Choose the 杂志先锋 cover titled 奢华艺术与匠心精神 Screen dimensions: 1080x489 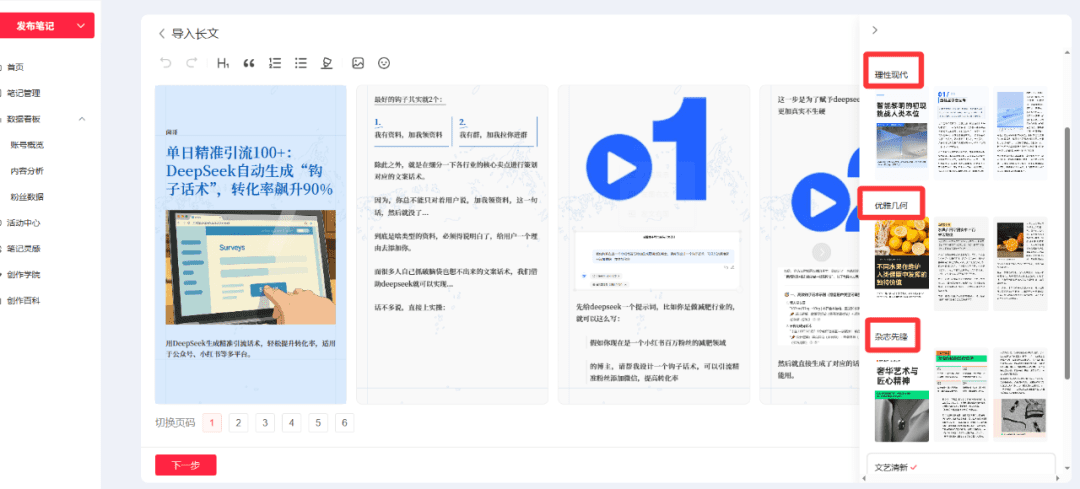(901, 395)
